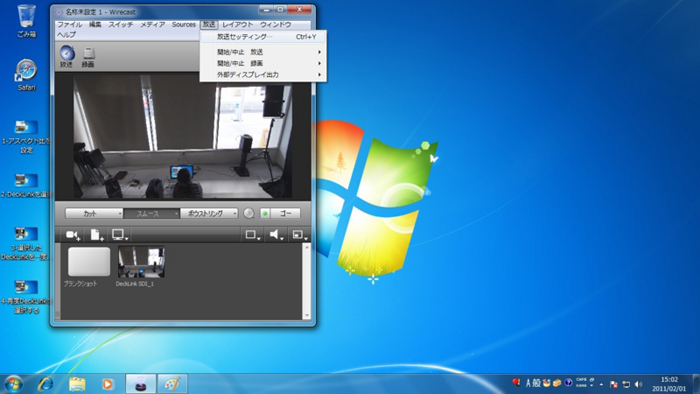Open the ヘルプ menu
This screenshot has height=394, width=700.
click(67, 34)
